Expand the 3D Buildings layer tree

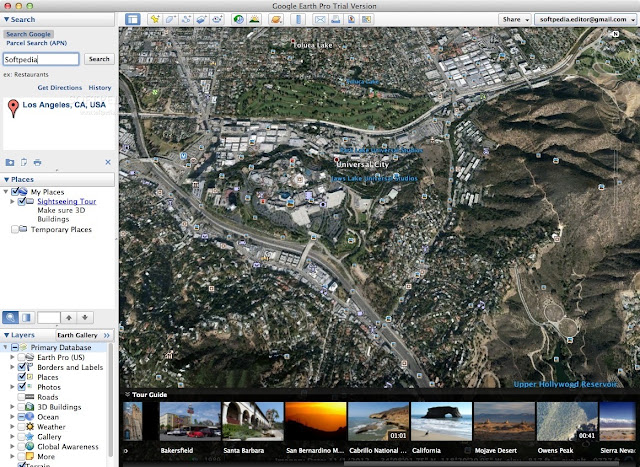(12, 407)
